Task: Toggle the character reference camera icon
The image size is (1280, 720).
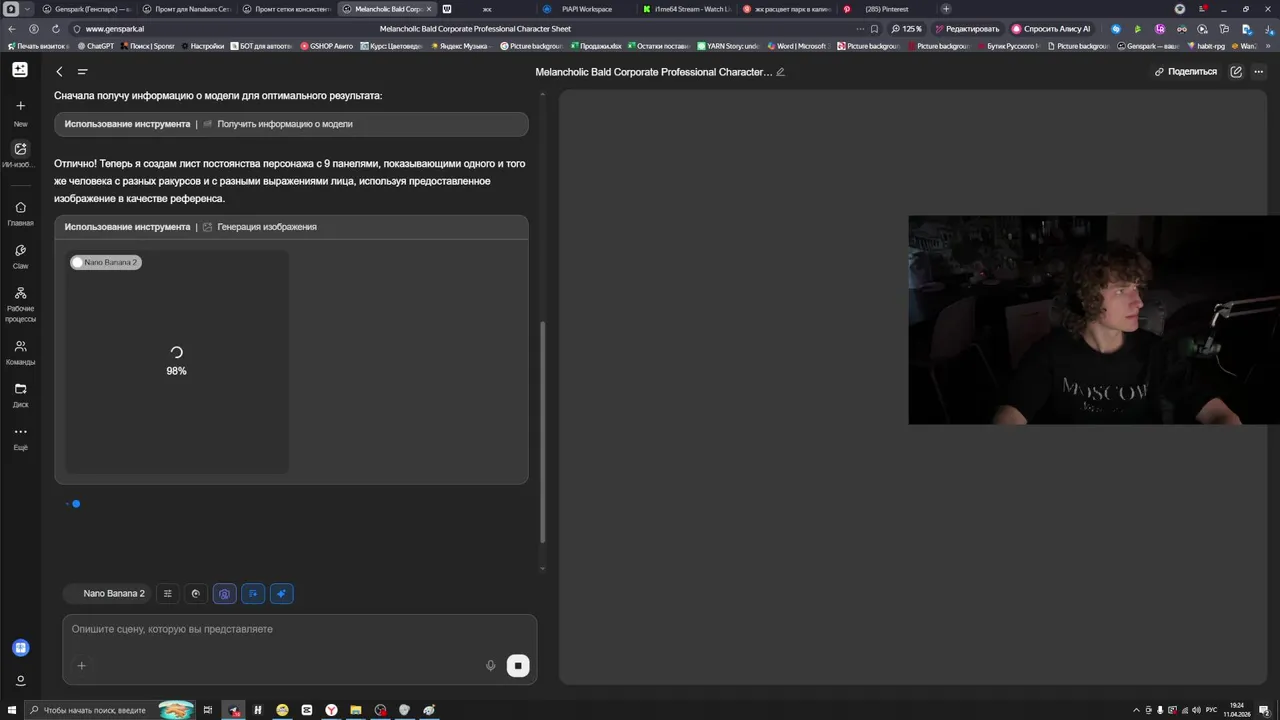Action: (224, 594)
